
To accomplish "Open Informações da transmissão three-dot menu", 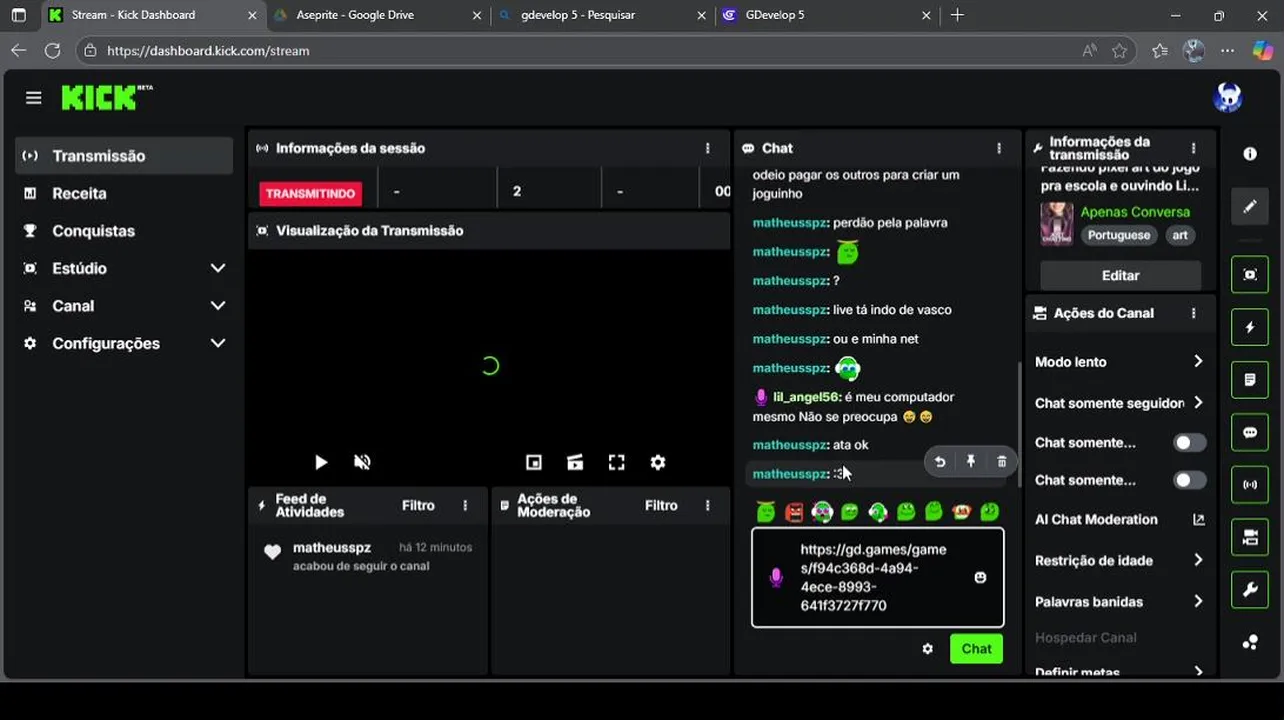I will (1193, 148).
